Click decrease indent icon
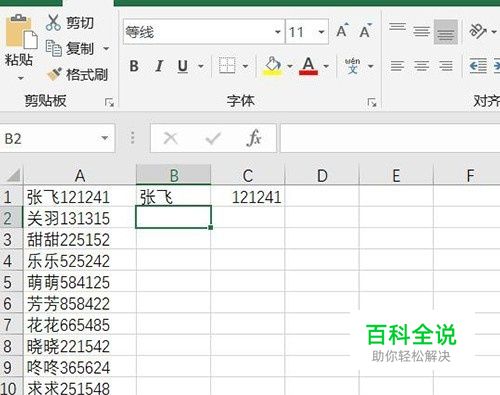 (x=478, y=66)
